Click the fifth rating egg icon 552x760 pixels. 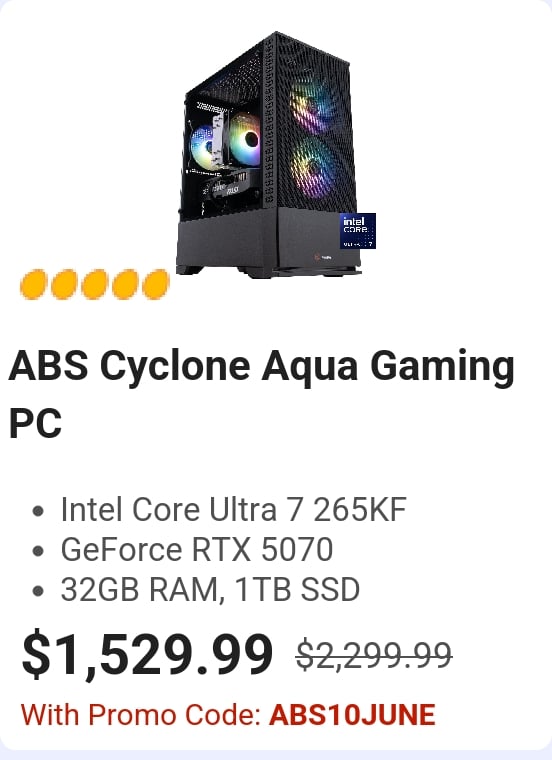156,284
